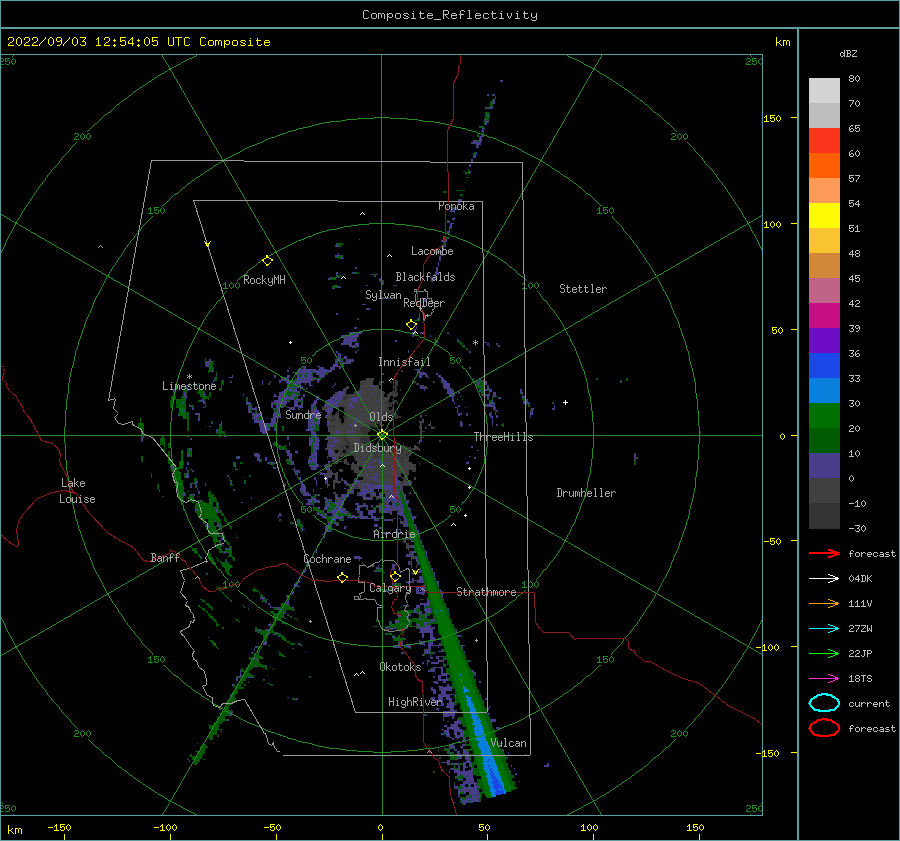Click the yellow radar center marker at Olds
The width and height of the screenshot is (900, 841).
[382, 435]
